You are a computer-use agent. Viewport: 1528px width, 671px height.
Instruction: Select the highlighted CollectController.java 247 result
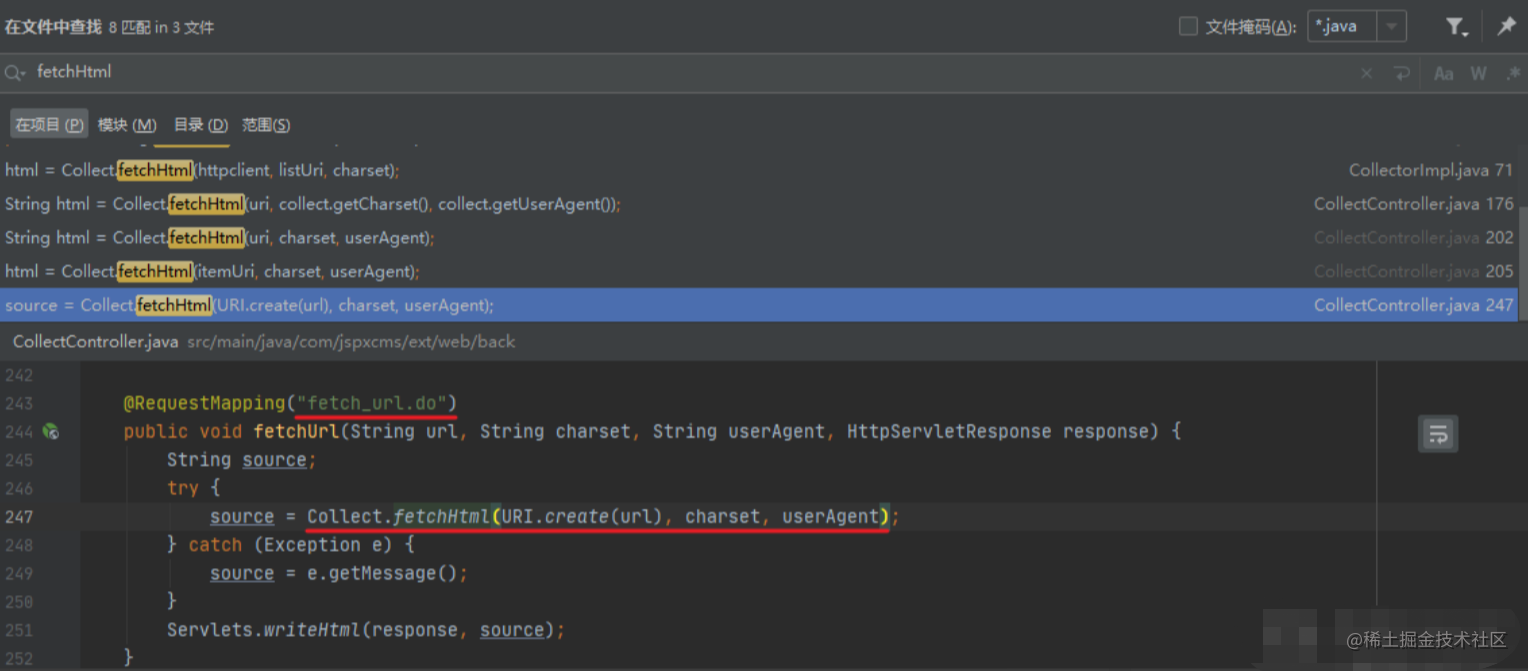pyautogui.click(x=759, y=305)
